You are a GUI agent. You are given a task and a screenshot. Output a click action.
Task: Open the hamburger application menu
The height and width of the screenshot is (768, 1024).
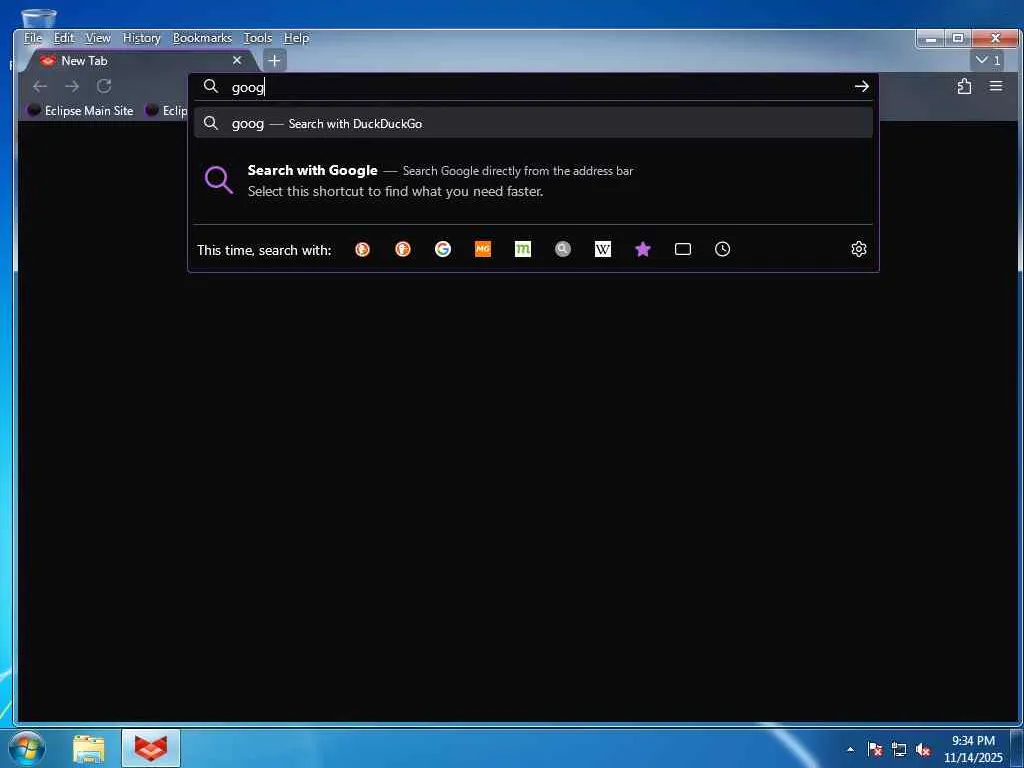[x=996, y=86]
